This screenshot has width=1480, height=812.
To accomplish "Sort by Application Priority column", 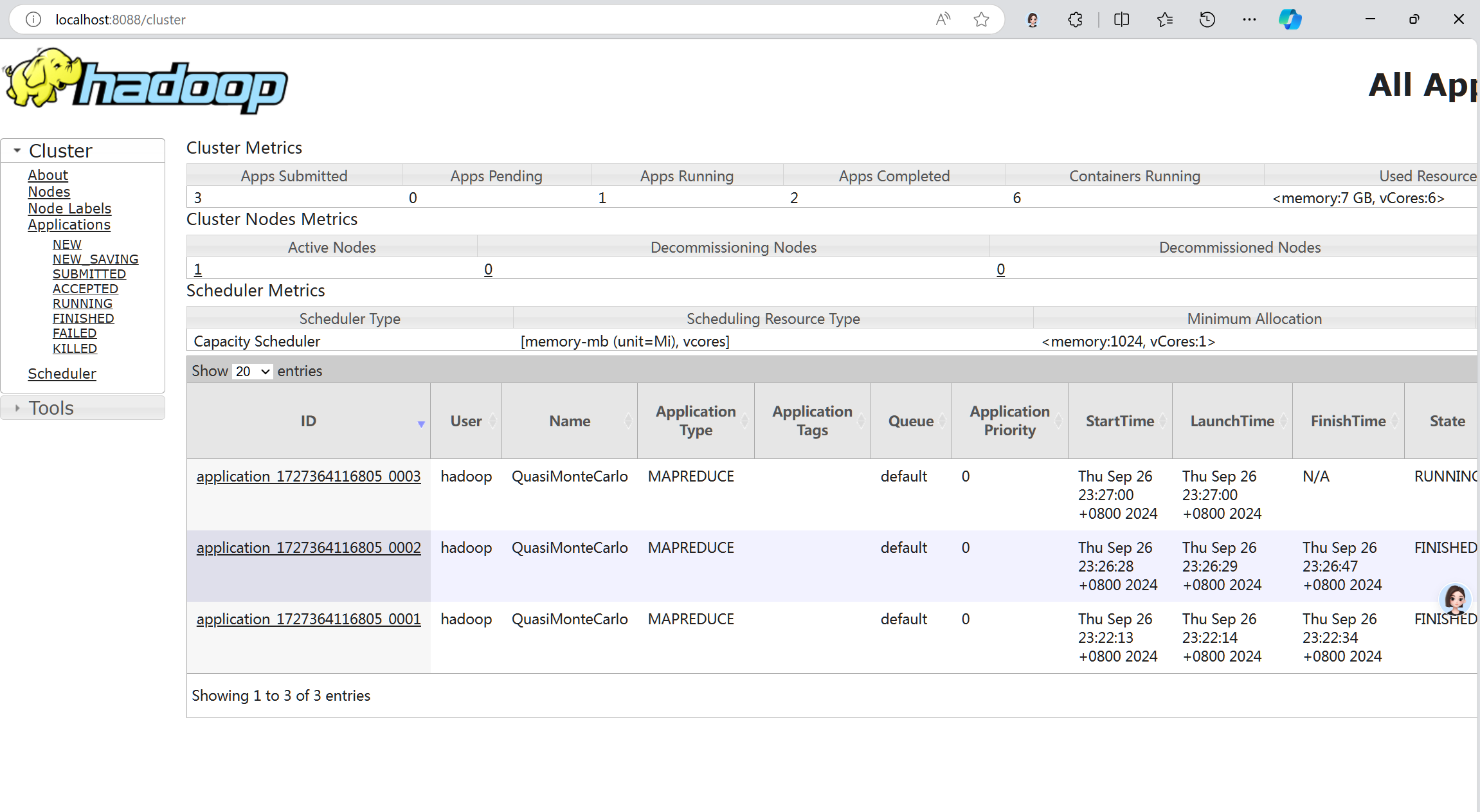I will click(1010, 421).
